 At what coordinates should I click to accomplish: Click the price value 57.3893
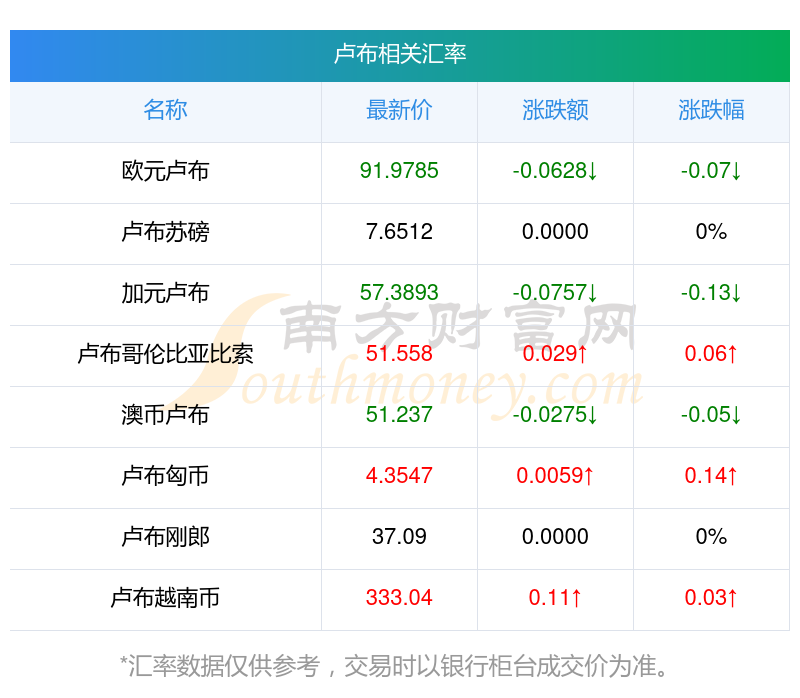click(x=399, y=293)
